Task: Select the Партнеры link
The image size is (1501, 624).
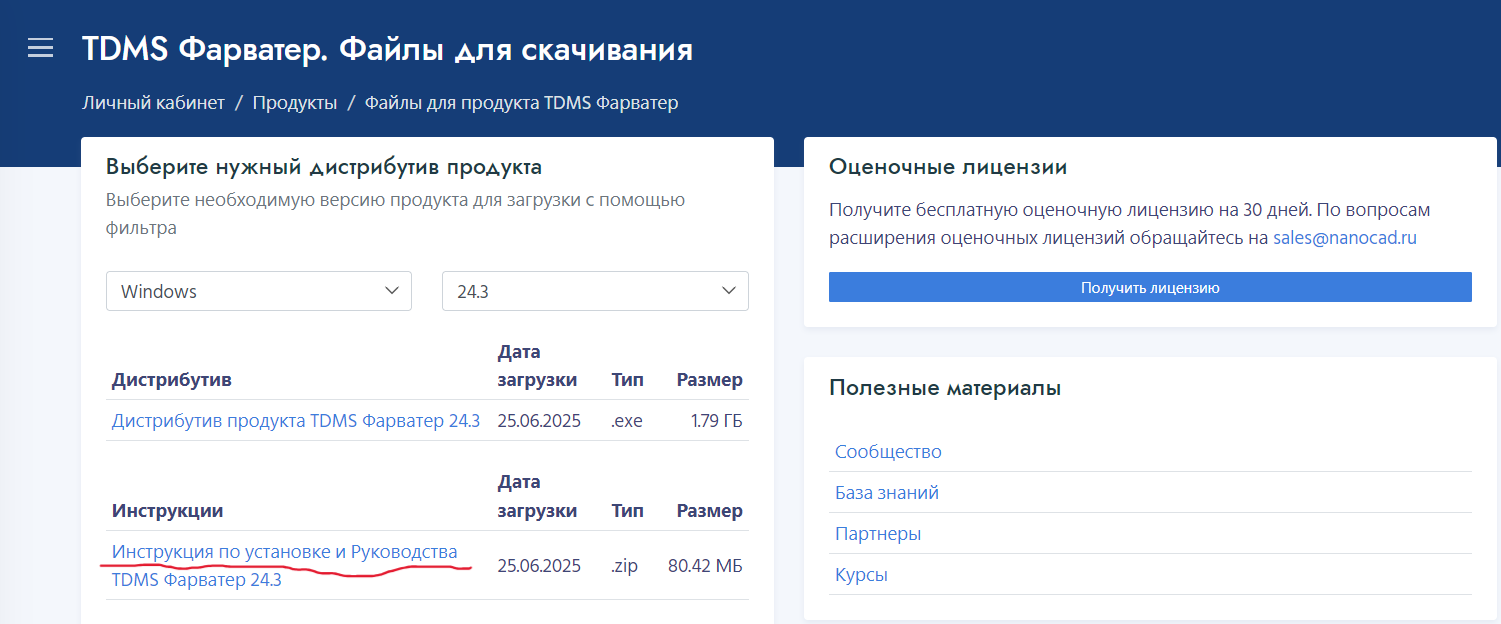Action: pos(878,534)
